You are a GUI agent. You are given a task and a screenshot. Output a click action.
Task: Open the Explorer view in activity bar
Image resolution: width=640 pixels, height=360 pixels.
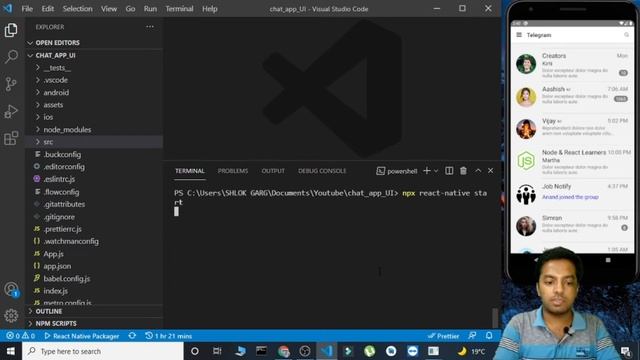(11, 31)
